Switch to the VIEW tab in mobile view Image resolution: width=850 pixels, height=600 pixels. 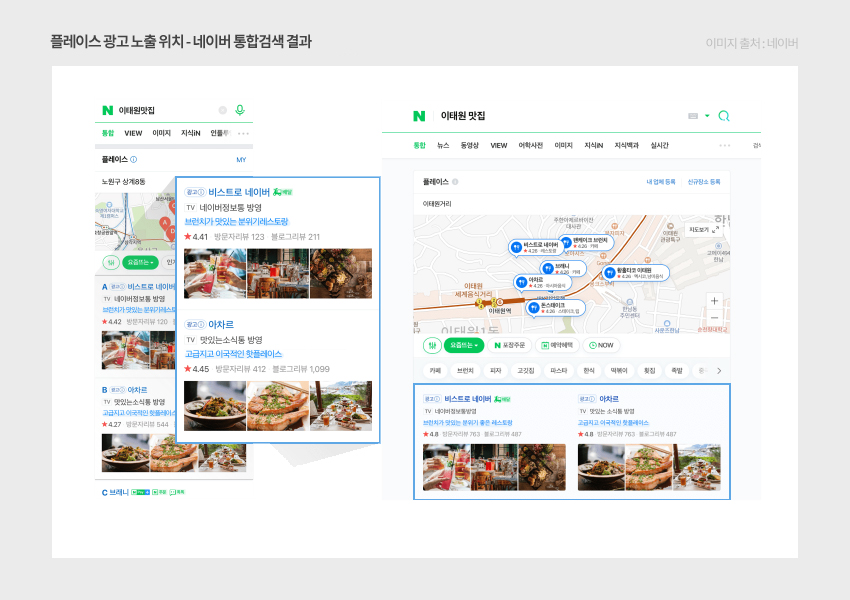pyautogui.click(x=133, y=133)
